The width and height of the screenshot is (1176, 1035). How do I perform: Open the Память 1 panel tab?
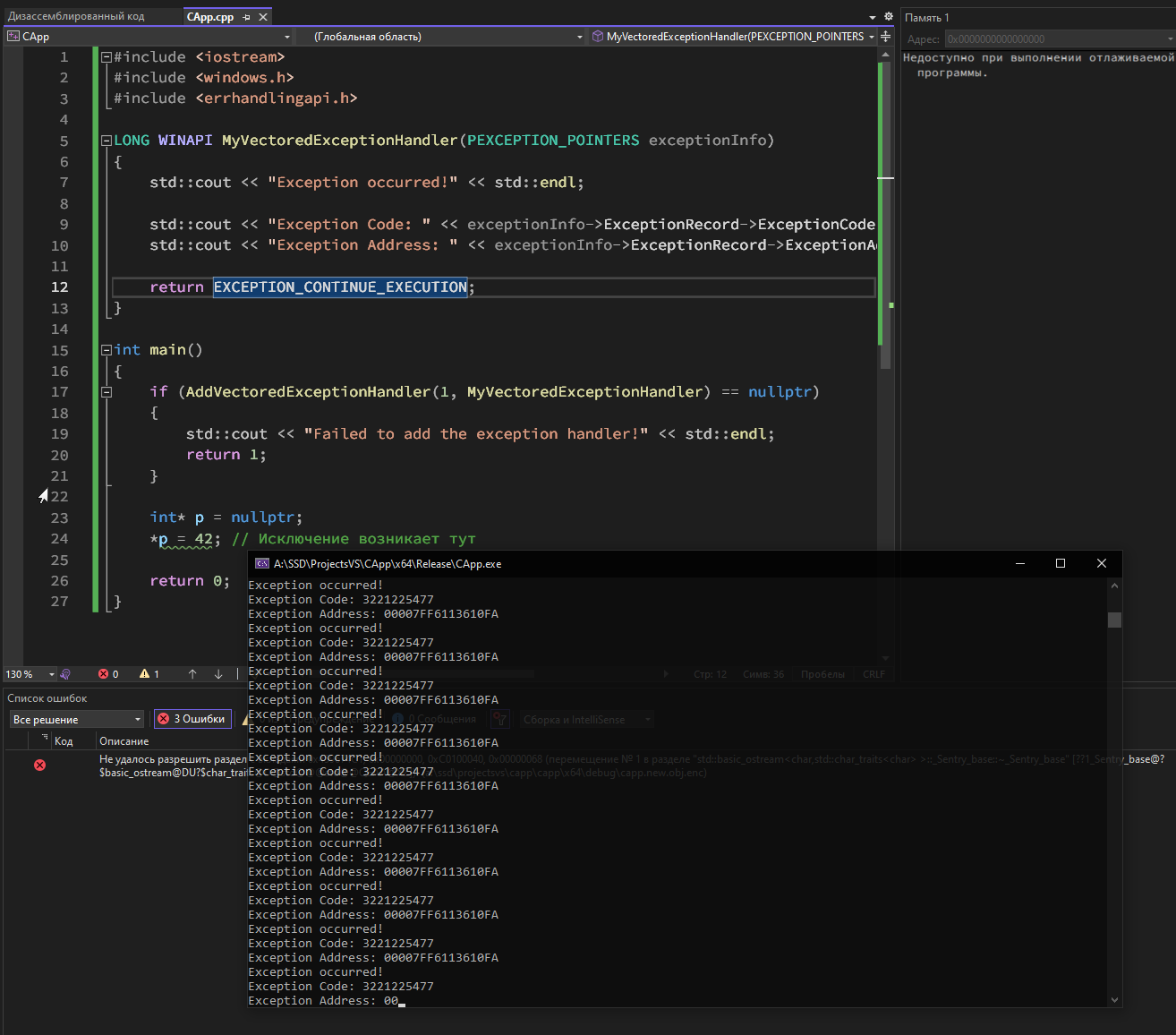(927, 18)
